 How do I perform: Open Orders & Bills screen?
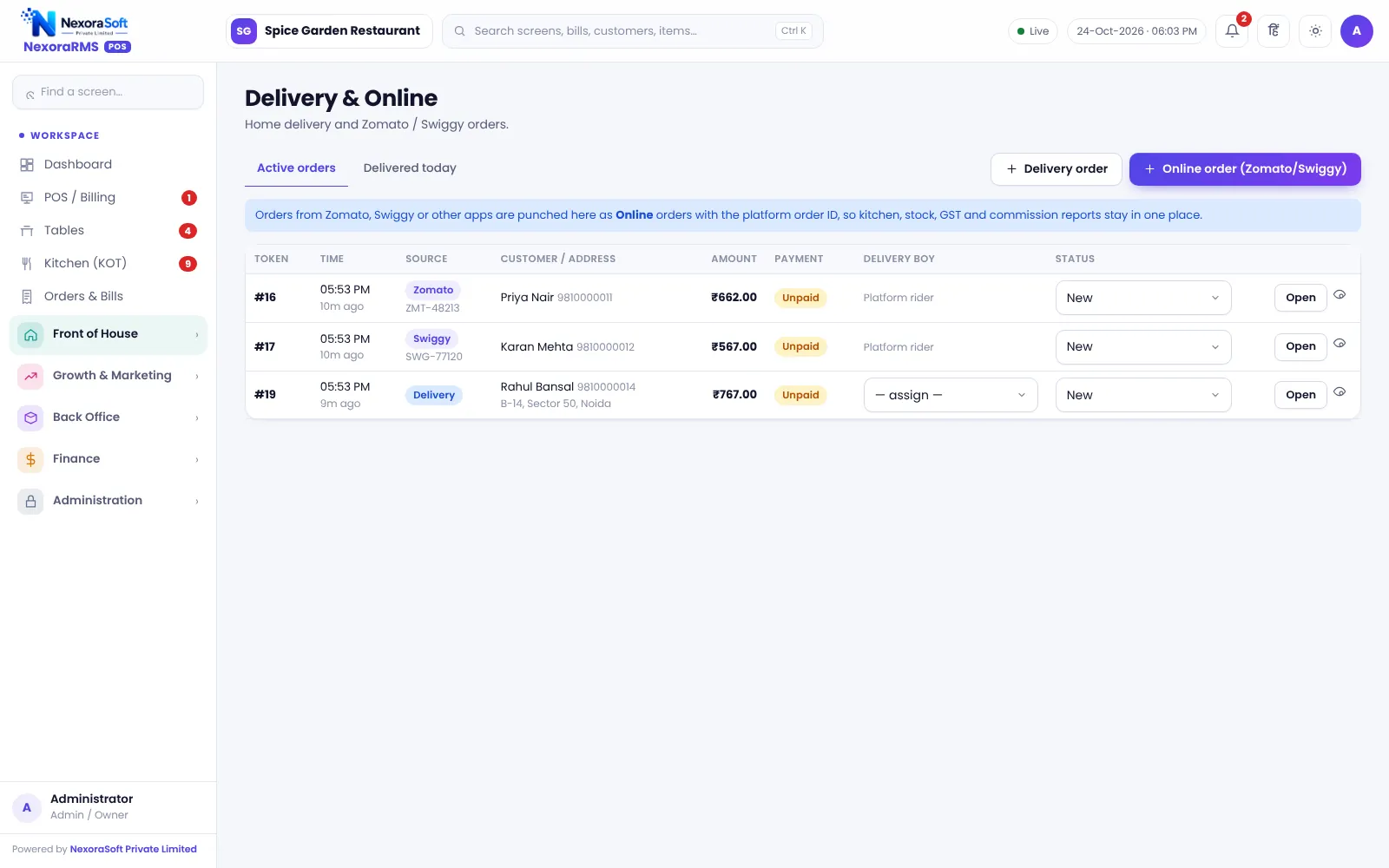point(108,296)
